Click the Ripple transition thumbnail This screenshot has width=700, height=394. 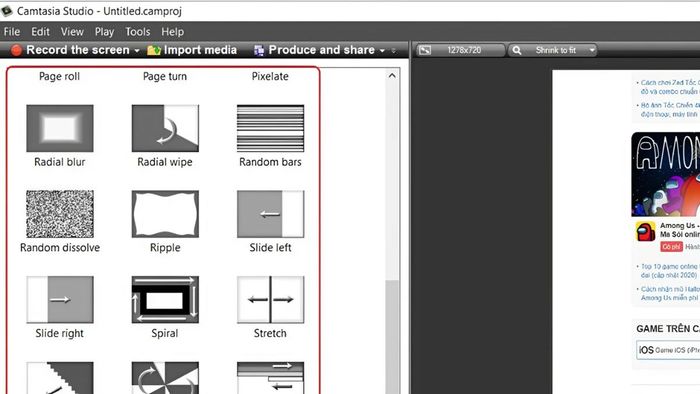tap(165, 214)
